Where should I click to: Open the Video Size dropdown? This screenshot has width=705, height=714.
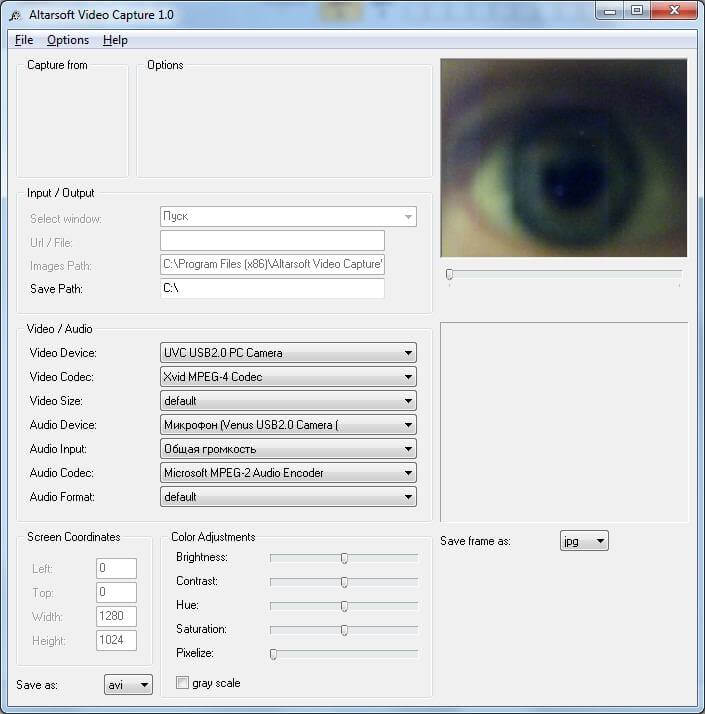(x=288, y=401)
